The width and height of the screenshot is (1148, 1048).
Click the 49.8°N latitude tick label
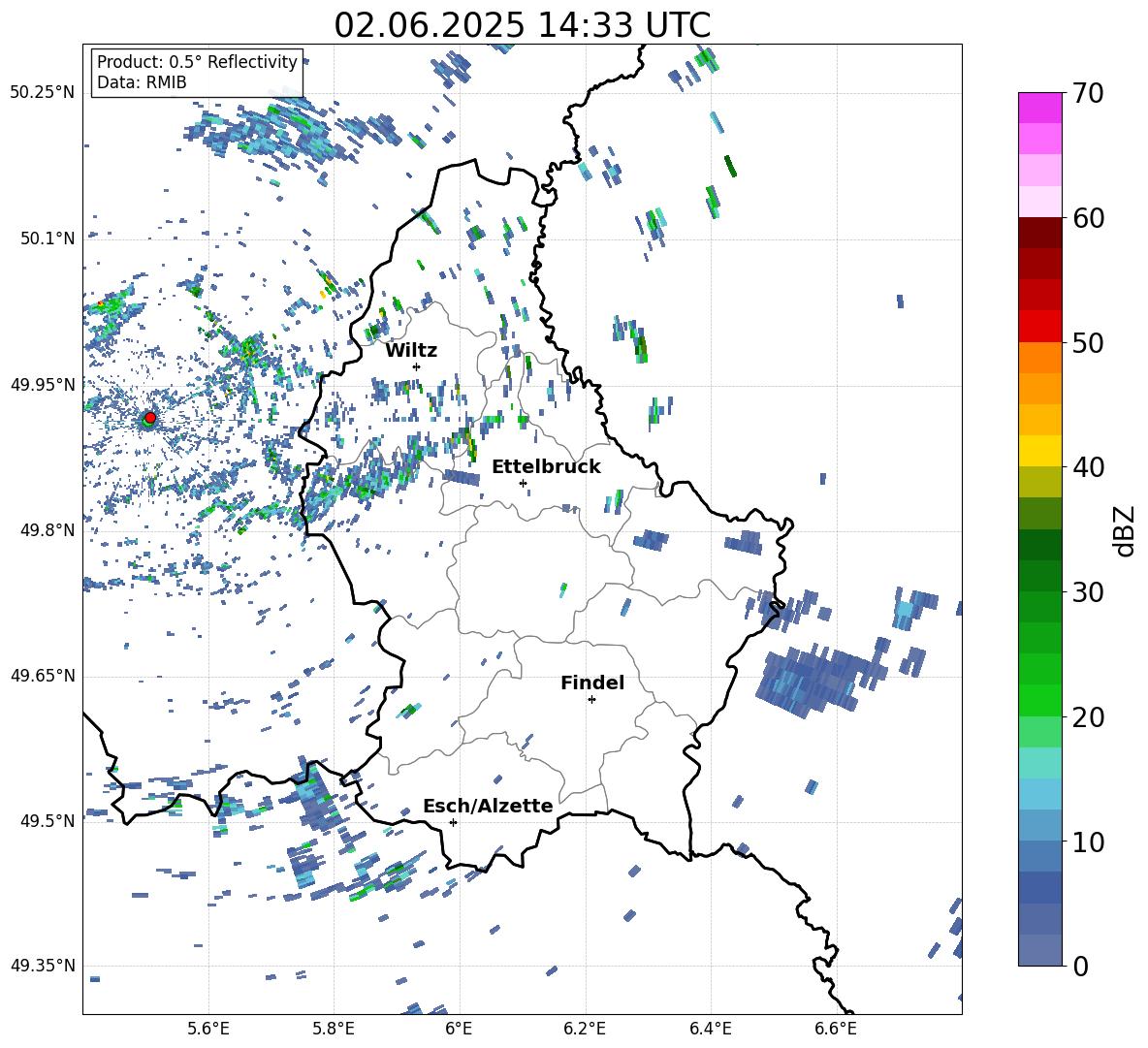(48, 530)
